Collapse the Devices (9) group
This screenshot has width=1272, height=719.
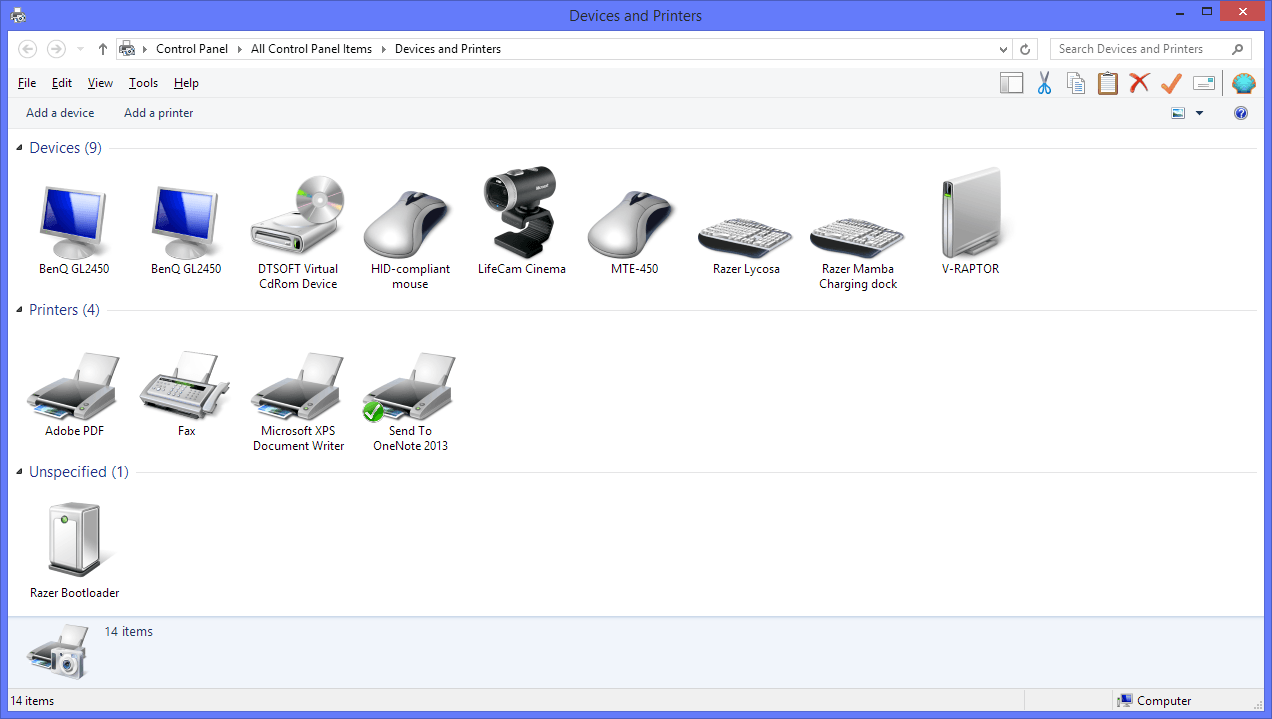(20, 148)
